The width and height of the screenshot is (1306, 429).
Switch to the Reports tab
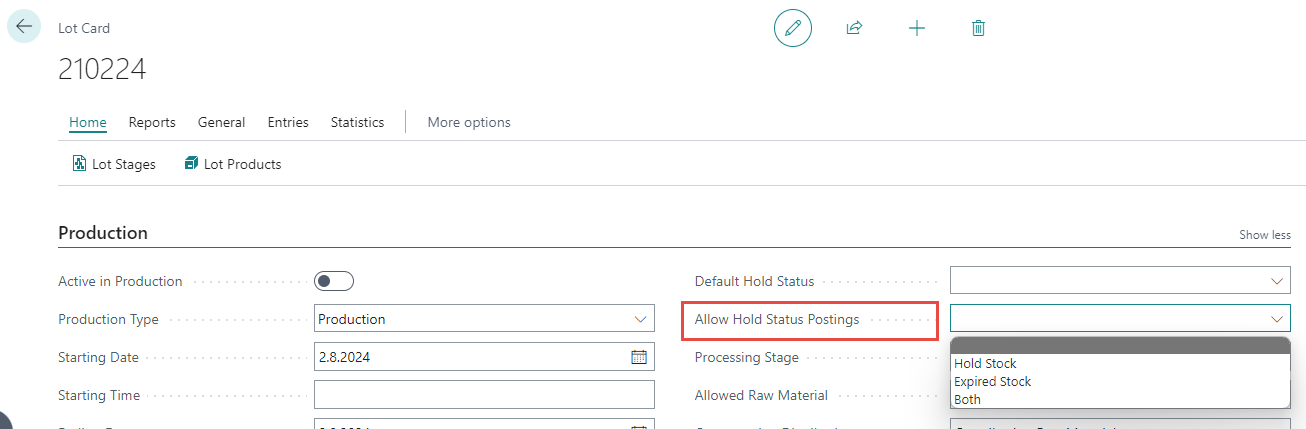(152, 122)
